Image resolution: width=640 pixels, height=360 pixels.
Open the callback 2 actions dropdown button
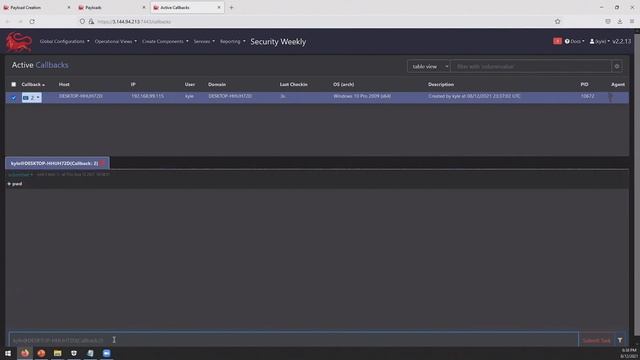(31, 98)
